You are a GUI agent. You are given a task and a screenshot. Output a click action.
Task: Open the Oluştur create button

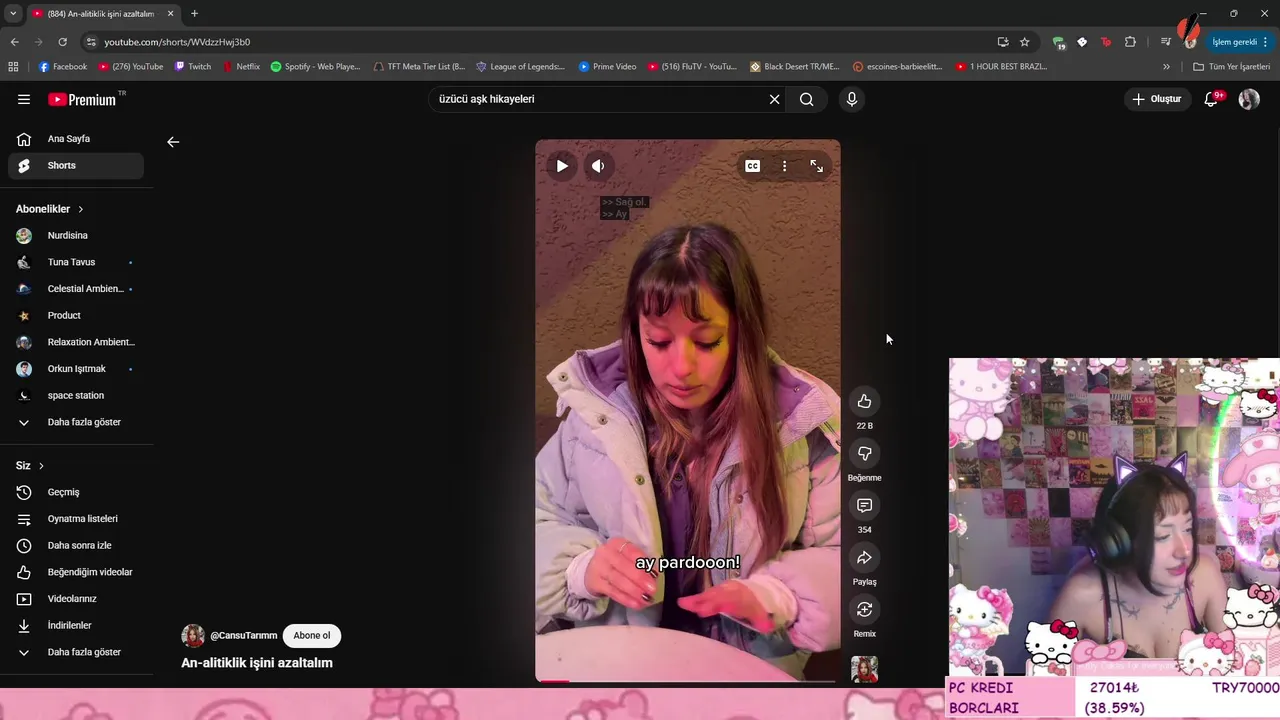click(1157, 99)
